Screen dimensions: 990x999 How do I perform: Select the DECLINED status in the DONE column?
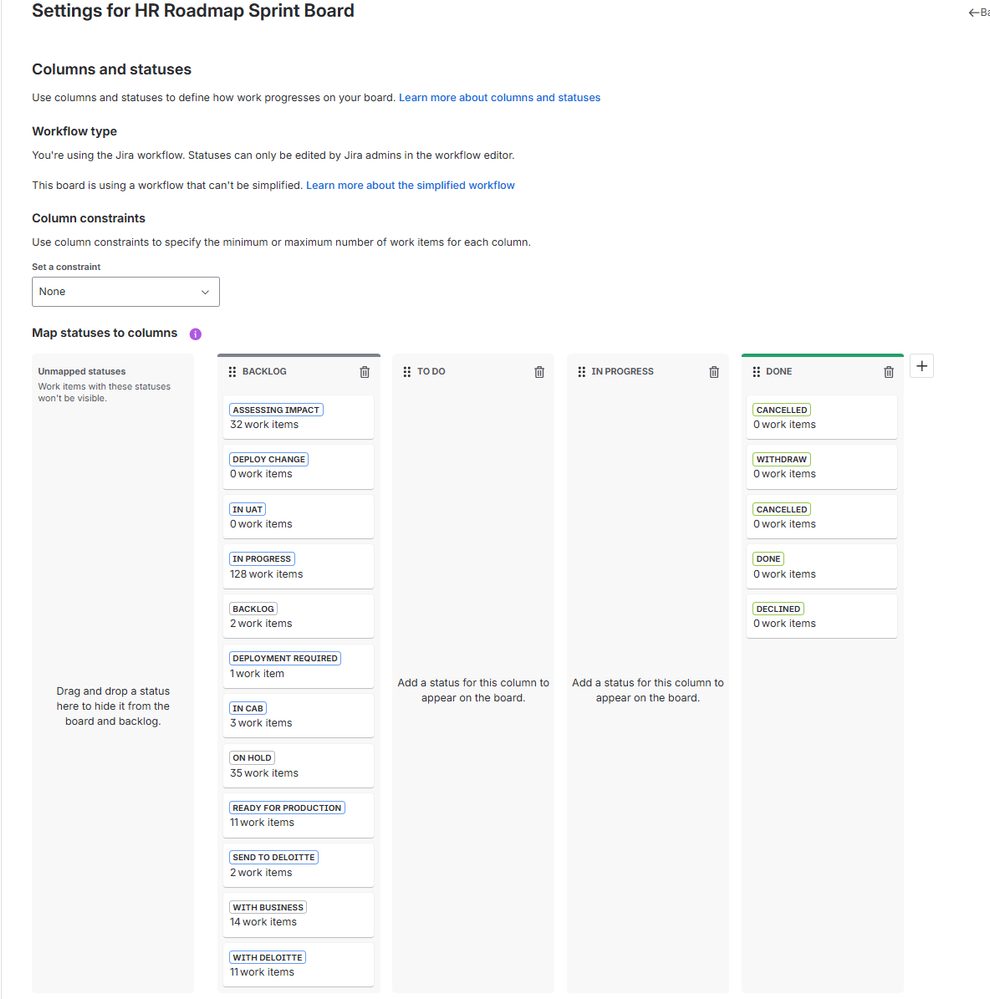tap(821, 615)
